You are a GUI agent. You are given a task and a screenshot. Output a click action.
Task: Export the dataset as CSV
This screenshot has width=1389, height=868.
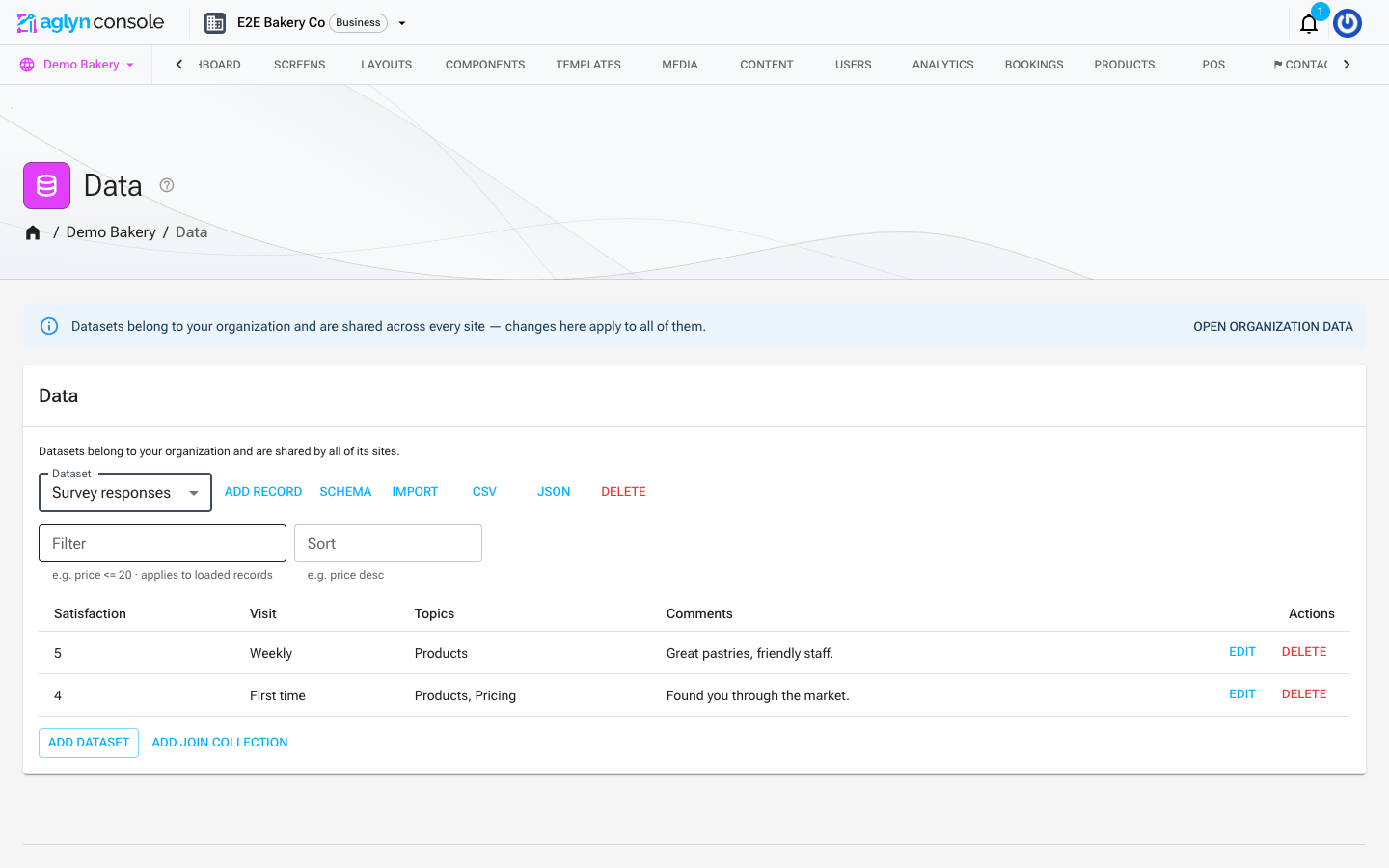pyautogui.click(x=484, y=492)
